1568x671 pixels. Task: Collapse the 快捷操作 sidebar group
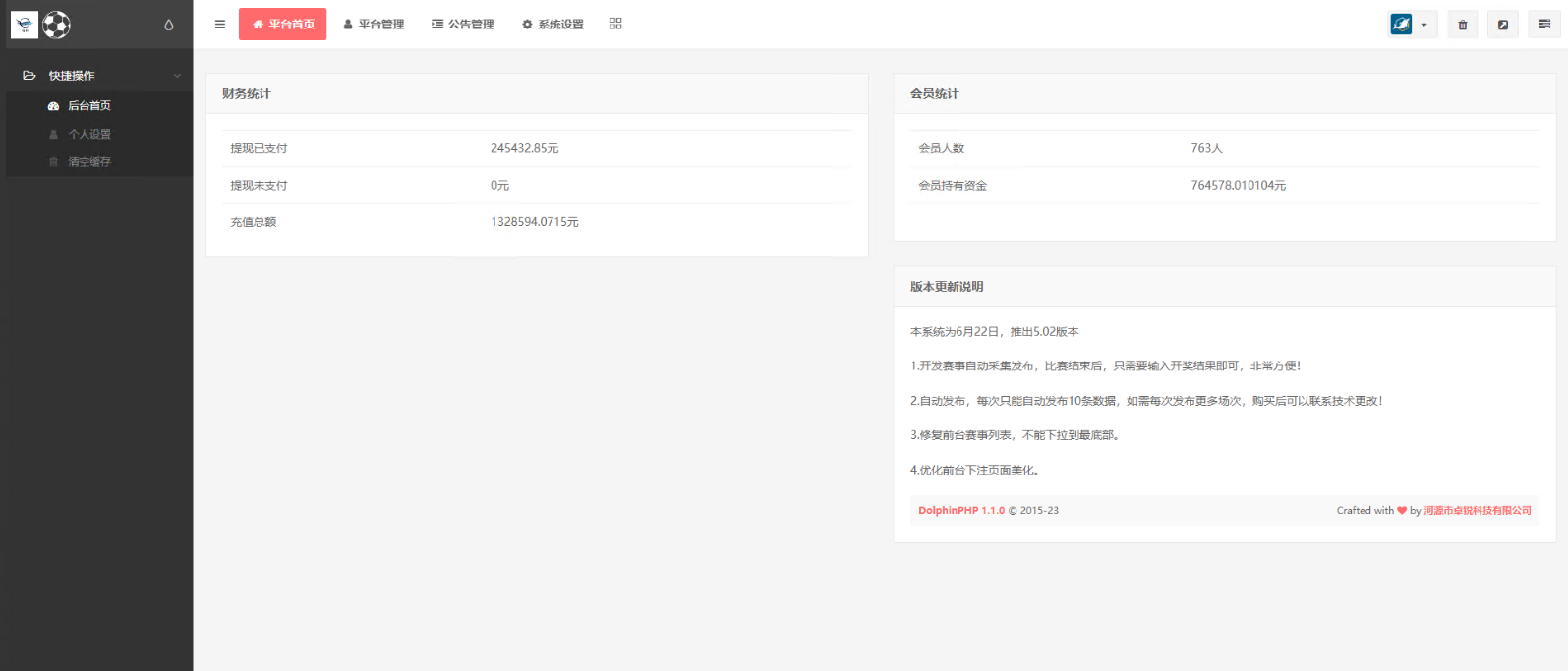(x=72, y=76)
